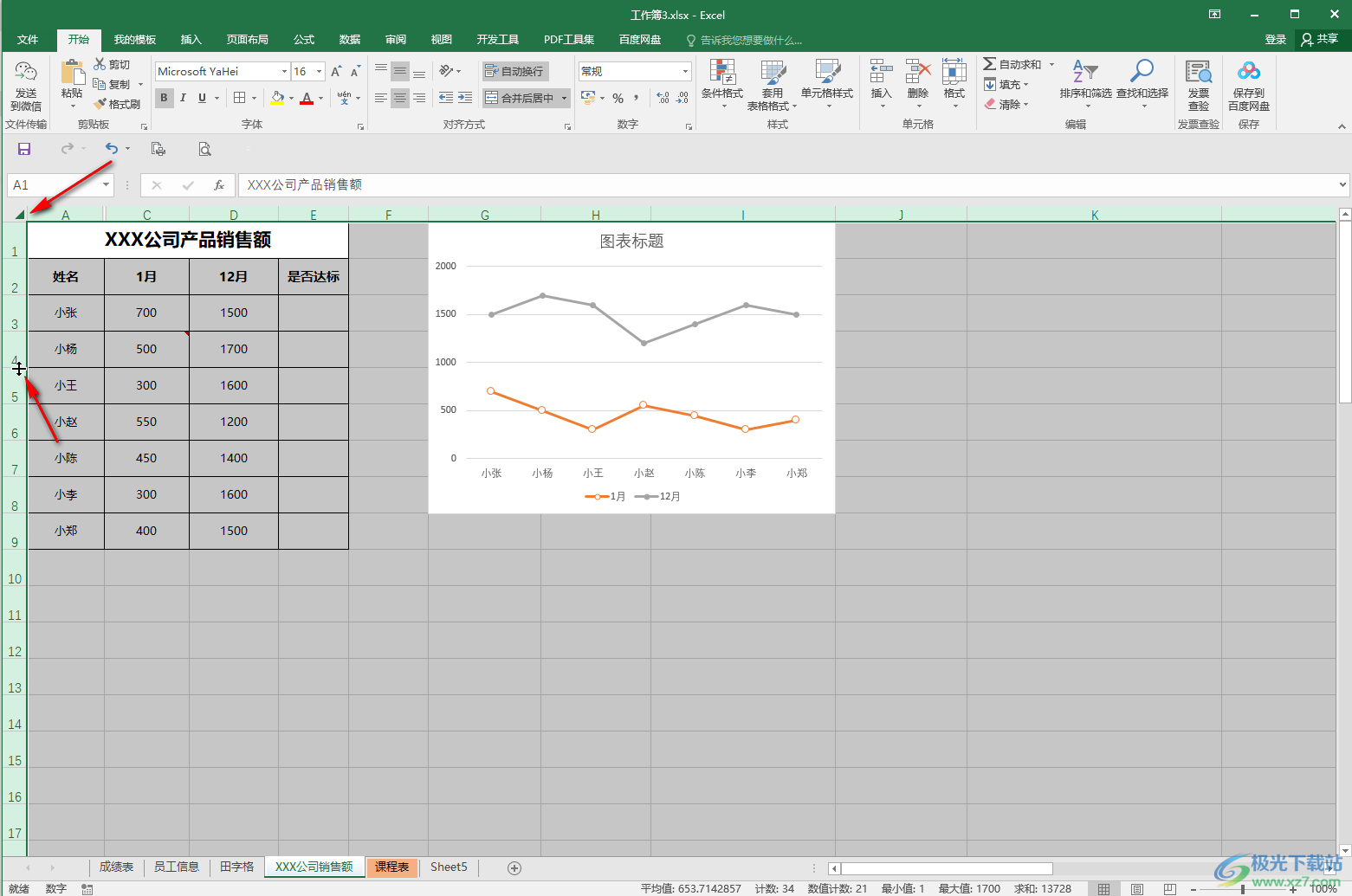Open Find and Select magnifier icon
Viewport: 1352px width, 896px height.
pyautogui.click(x=1142, y=72)
